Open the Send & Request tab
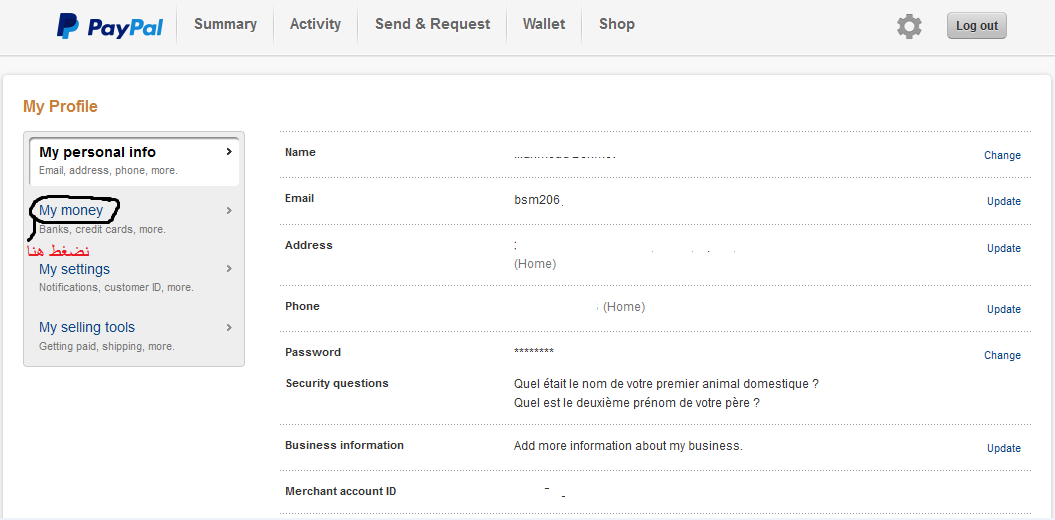The height and width of the screenshot is (520, 1055). click(433, 24)
